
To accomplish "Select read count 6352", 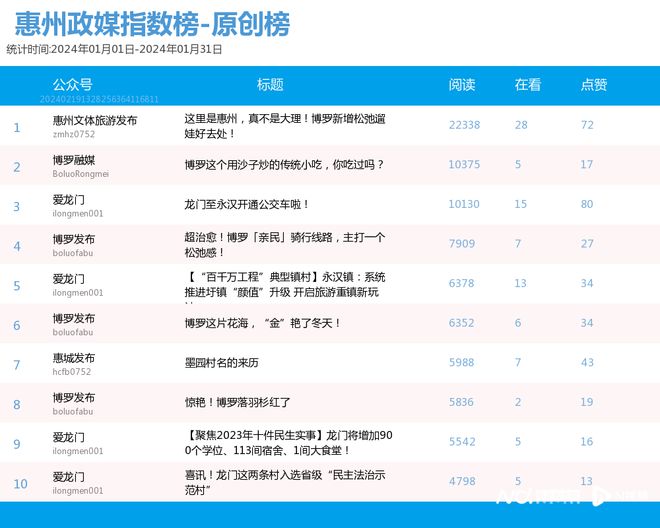I will coord(462,323).
